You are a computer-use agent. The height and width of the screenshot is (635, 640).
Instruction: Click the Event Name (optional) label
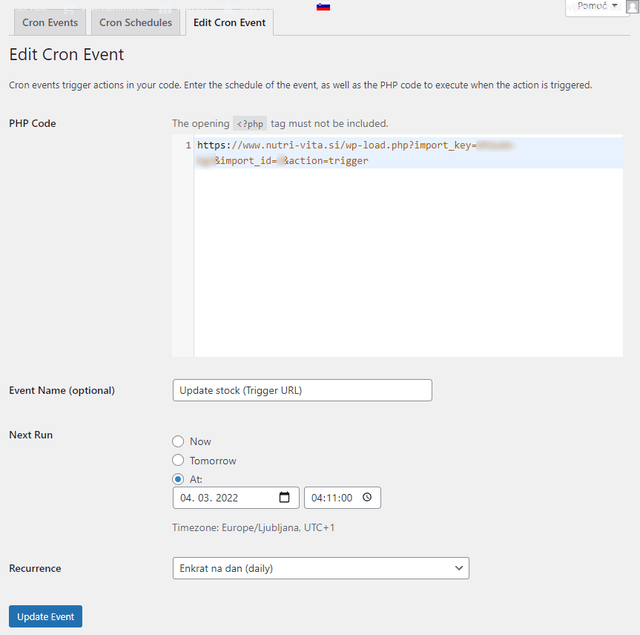point(62,390)
